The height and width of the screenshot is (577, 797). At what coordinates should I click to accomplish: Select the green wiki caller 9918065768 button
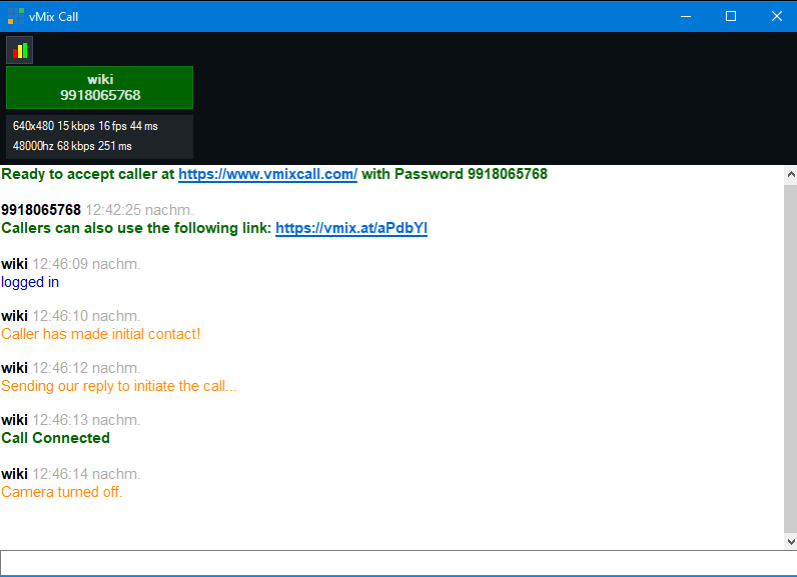coord(100,87)
